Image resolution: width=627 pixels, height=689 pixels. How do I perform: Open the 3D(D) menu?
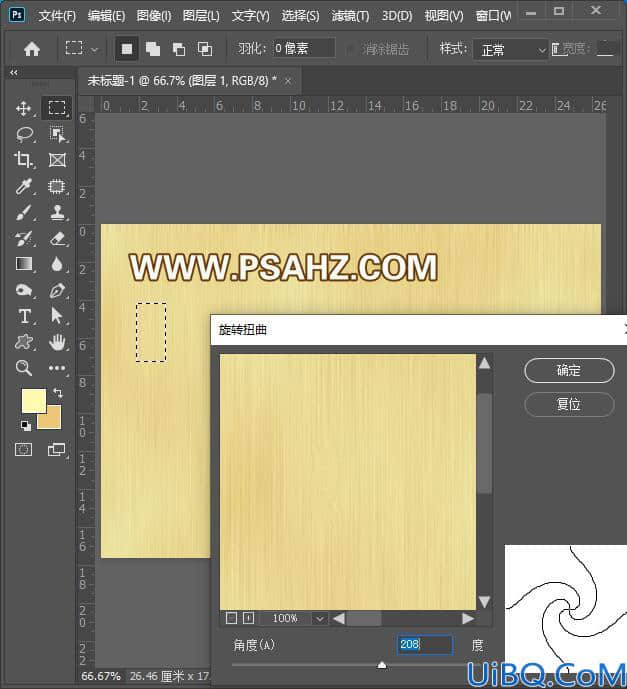pyautogui.click(x=397, y=16)
